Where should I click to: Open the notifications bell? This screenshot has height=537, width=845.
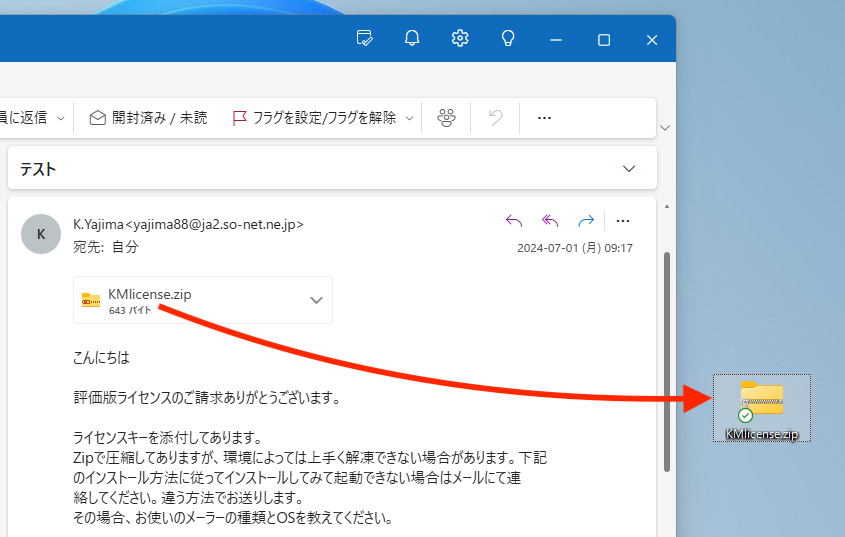click(412, 39)
